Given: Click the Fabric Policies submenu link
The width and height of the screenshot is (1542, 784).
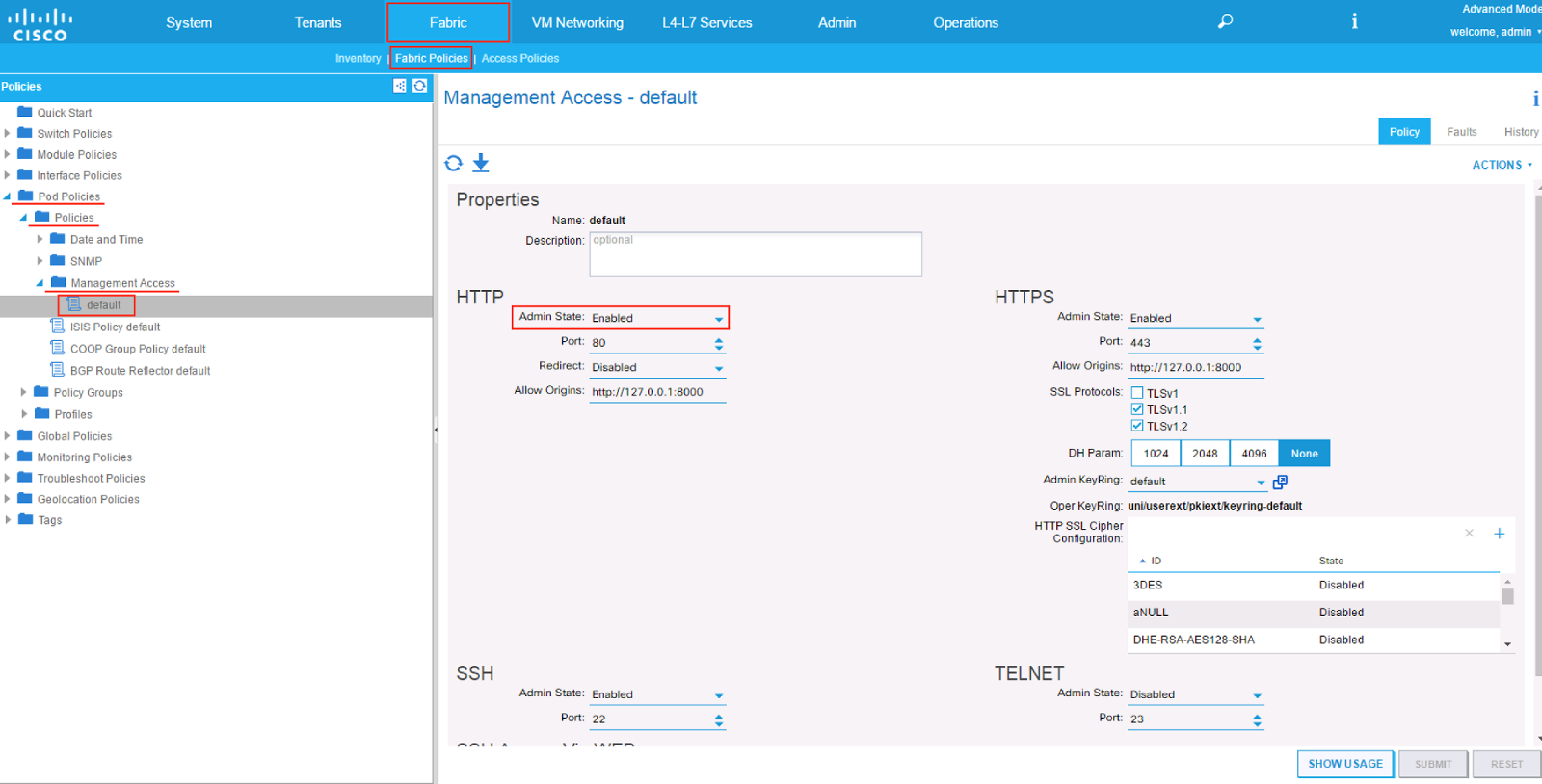Looking at the screenshot, I should 432,58.
